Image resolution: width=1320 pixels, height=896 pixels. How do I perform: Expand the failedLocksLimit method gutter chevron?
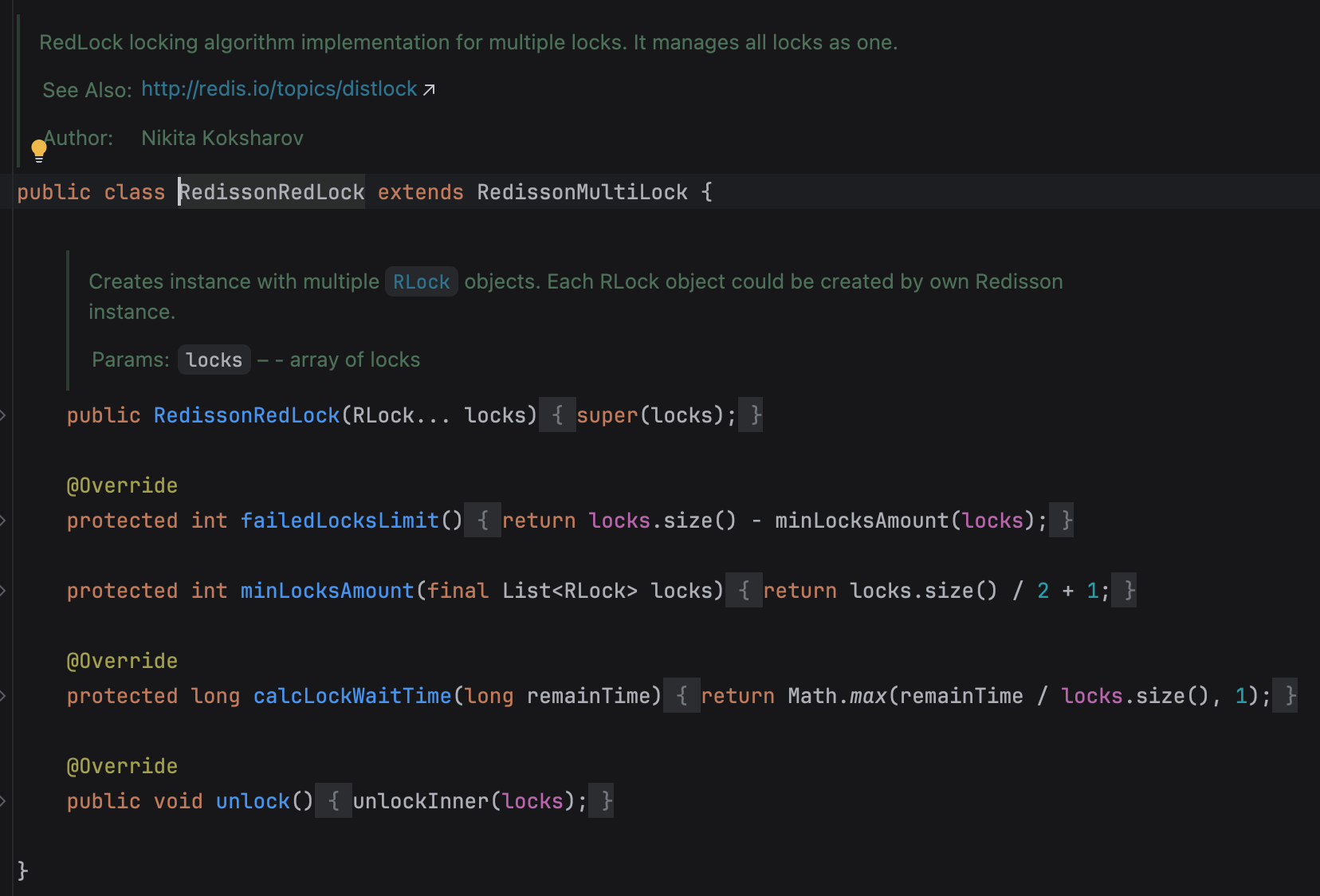point(3,521)
